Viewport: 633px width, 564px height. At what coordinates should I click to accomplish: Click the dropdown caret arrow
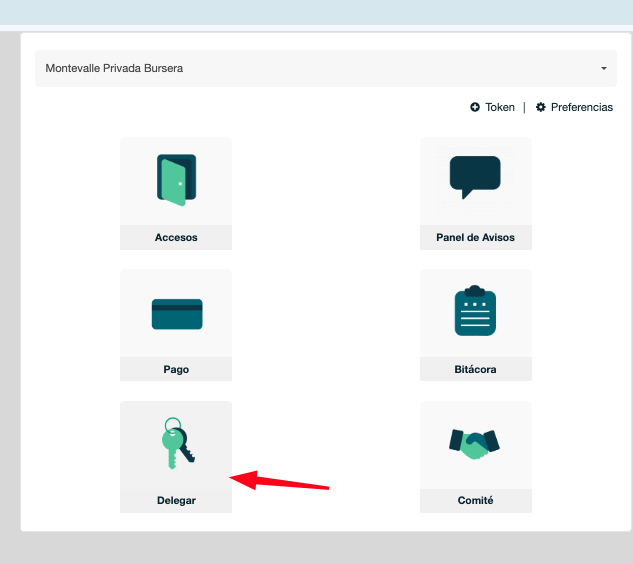coord(604,68)
